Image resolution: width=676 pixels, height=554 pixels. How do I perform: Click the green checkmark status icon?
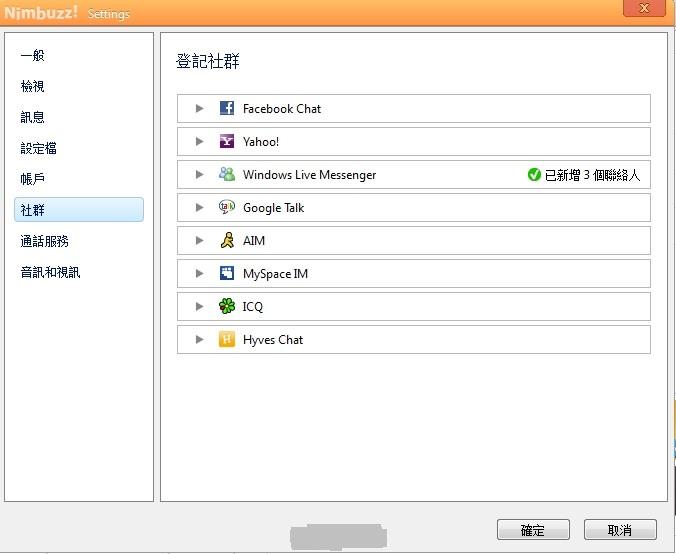(534, 175)
